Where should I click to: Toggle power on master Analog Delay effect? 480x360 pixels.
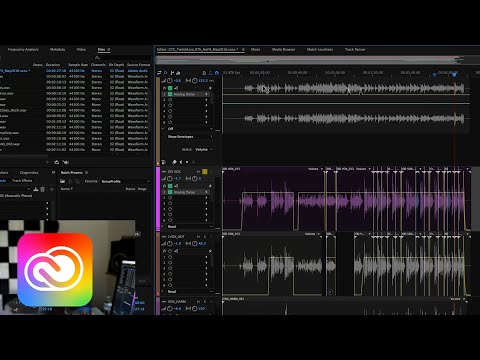(170, 94)
